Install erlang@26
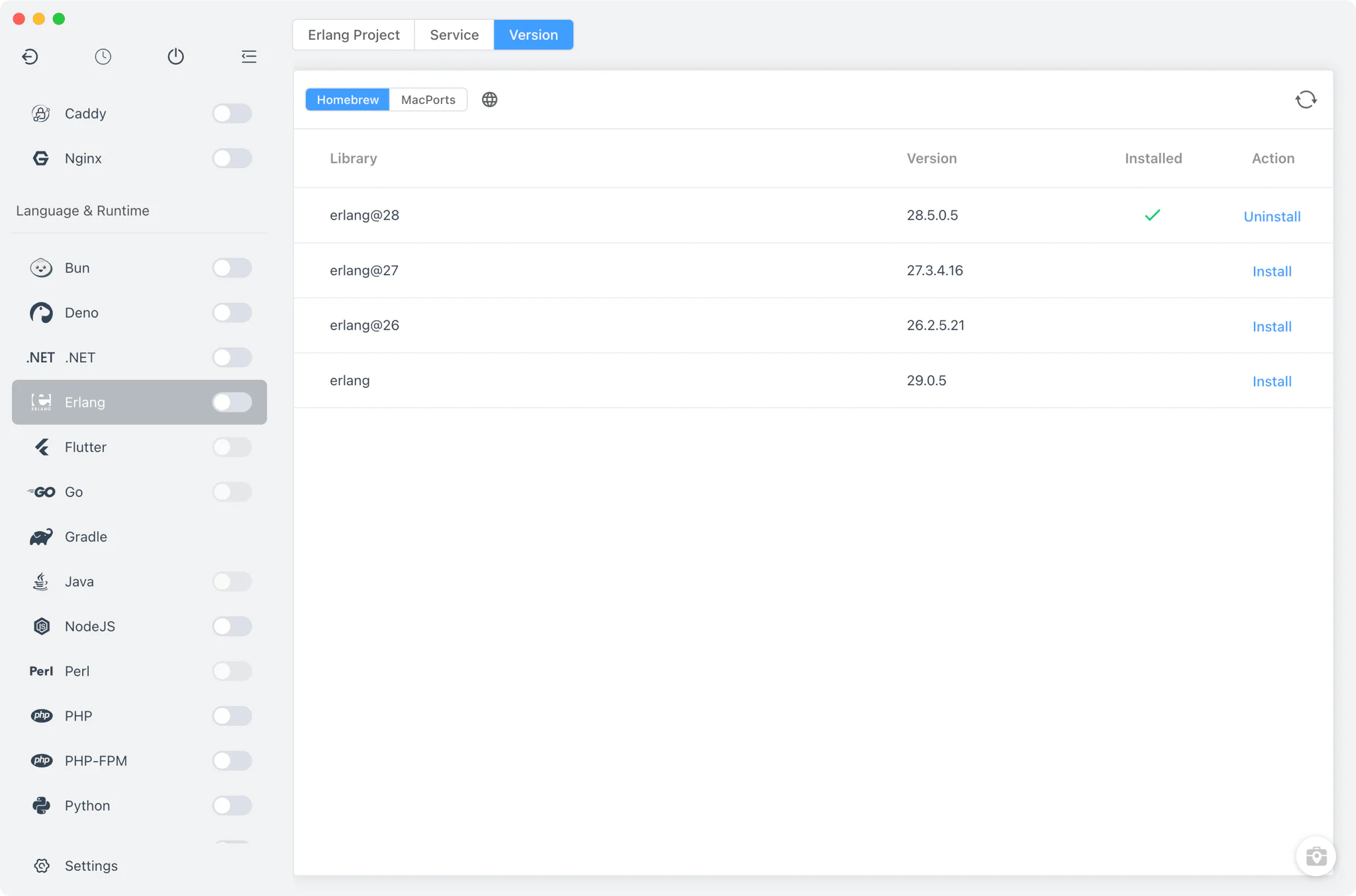 tap(1272, 326)
